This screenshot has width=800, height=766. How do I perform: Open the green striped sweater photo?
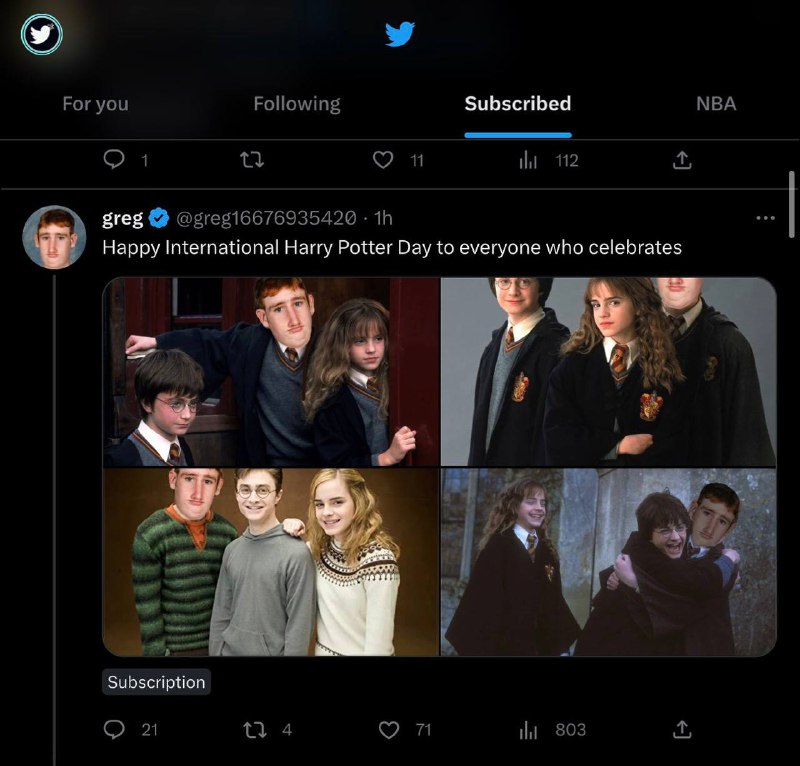point(271,562)
